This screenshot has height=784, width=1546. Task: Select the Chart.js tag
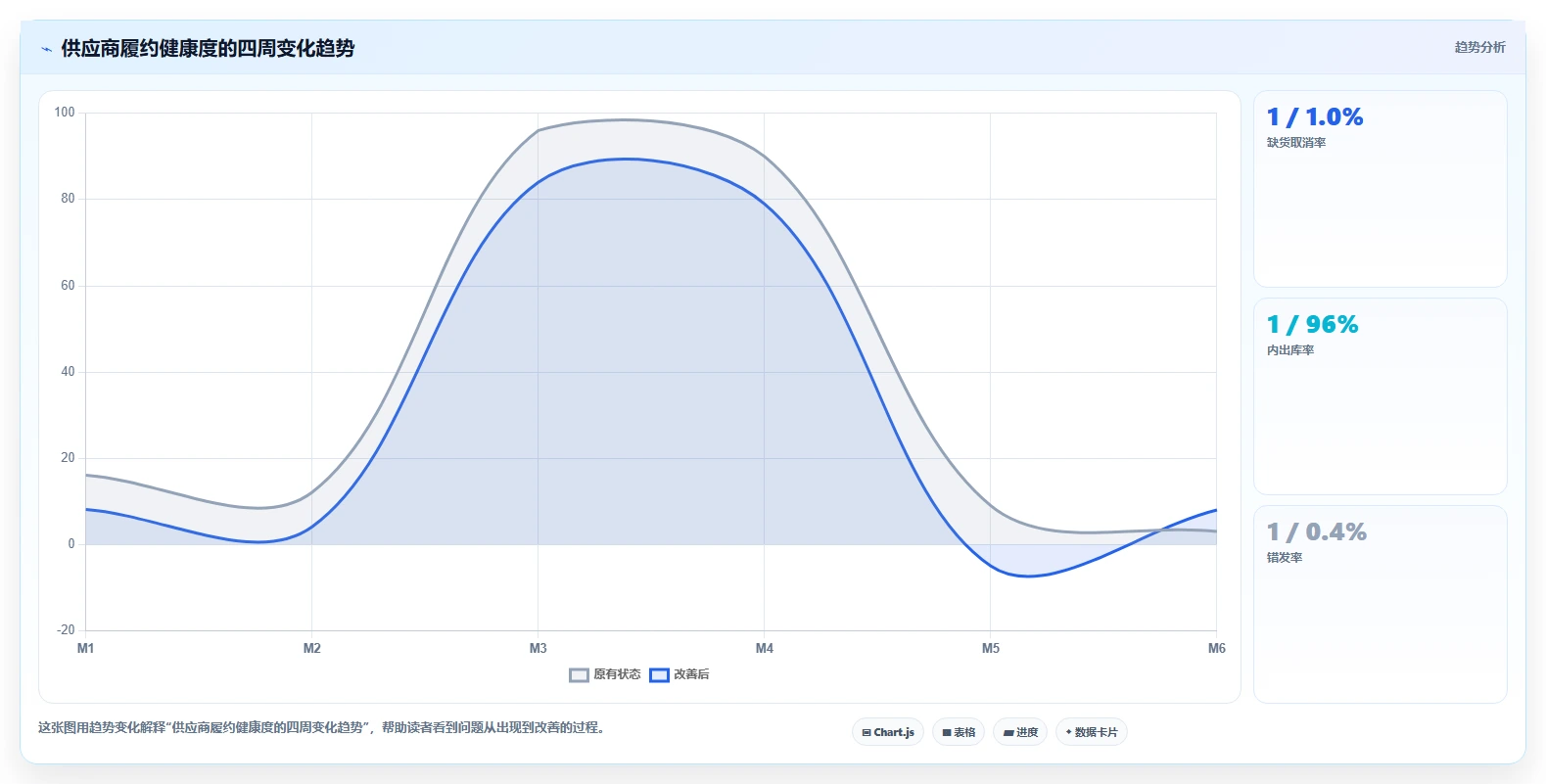point(888,732)
